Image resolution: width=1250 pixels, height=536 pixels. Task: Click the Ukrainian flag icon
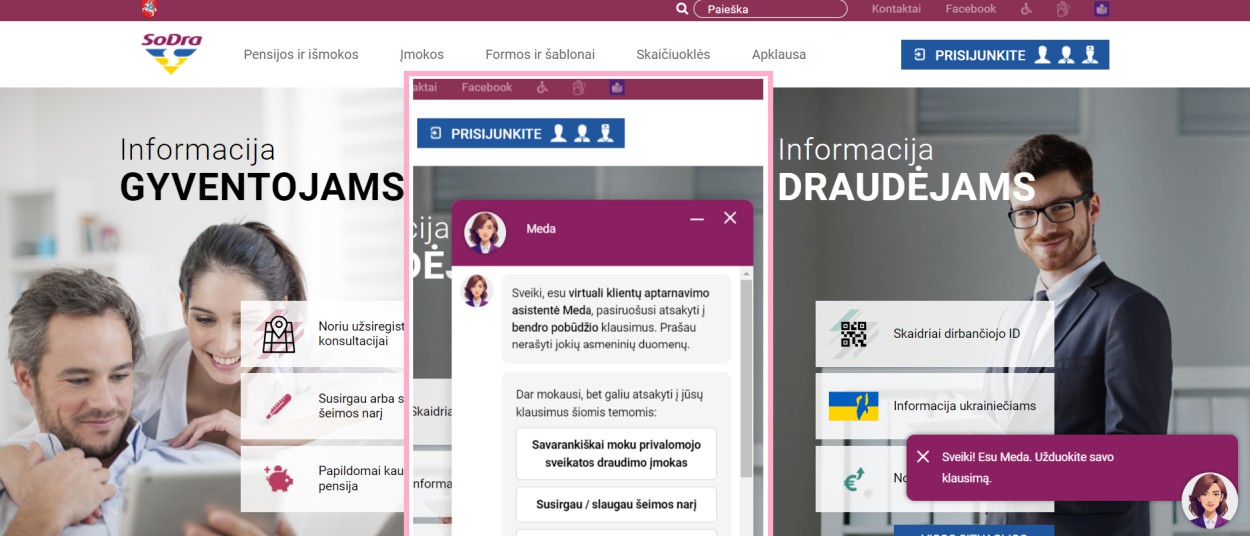pos(853,406)
